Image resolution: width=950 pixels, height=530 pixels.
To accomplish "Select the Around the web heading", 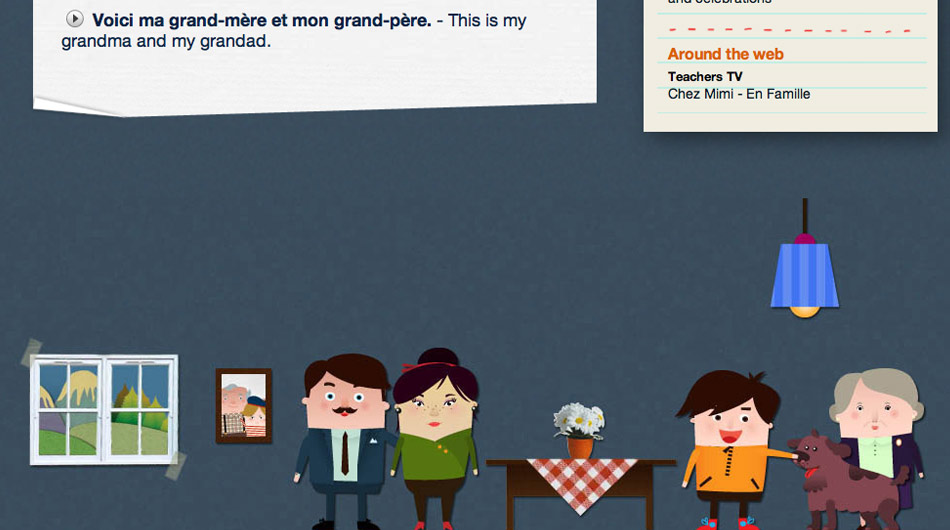I will 725,54.
